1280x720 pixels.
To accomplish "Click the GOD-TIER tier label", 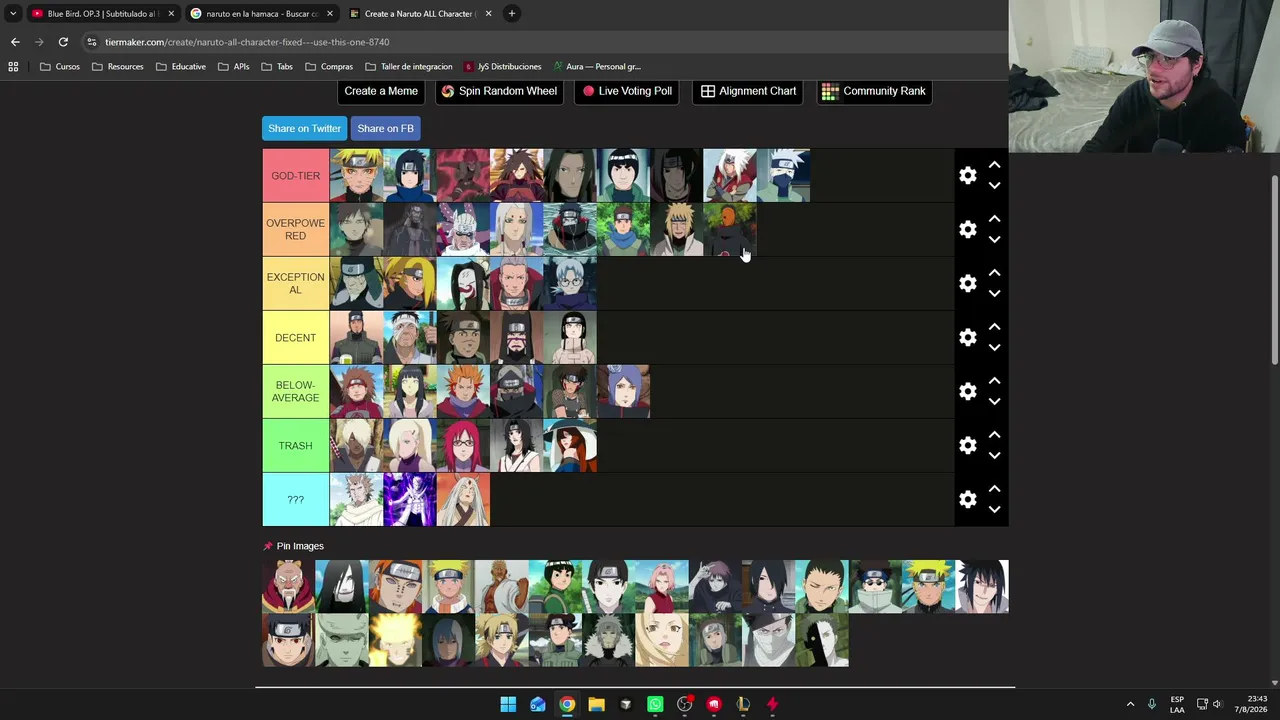I will click(296, 176).
